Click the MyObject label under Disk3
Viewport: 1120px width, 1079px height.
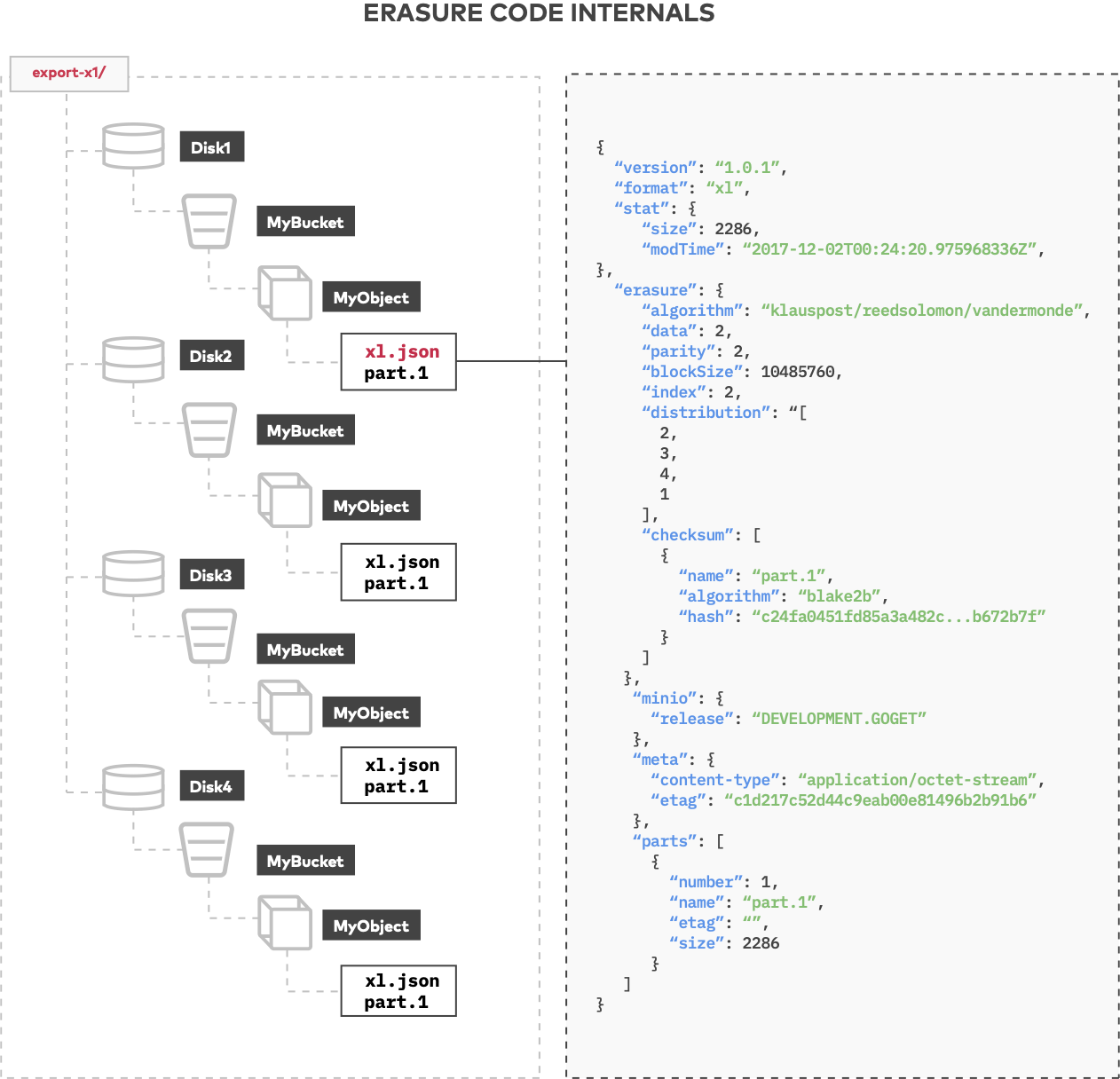click(x=371, y=712)
